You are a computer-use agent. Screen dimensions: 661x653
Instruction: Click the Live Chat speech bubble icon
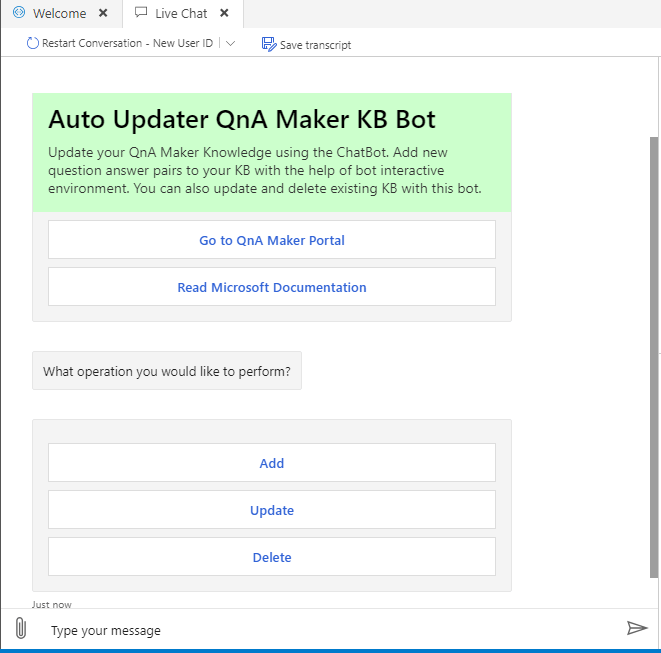click(141, 12)
